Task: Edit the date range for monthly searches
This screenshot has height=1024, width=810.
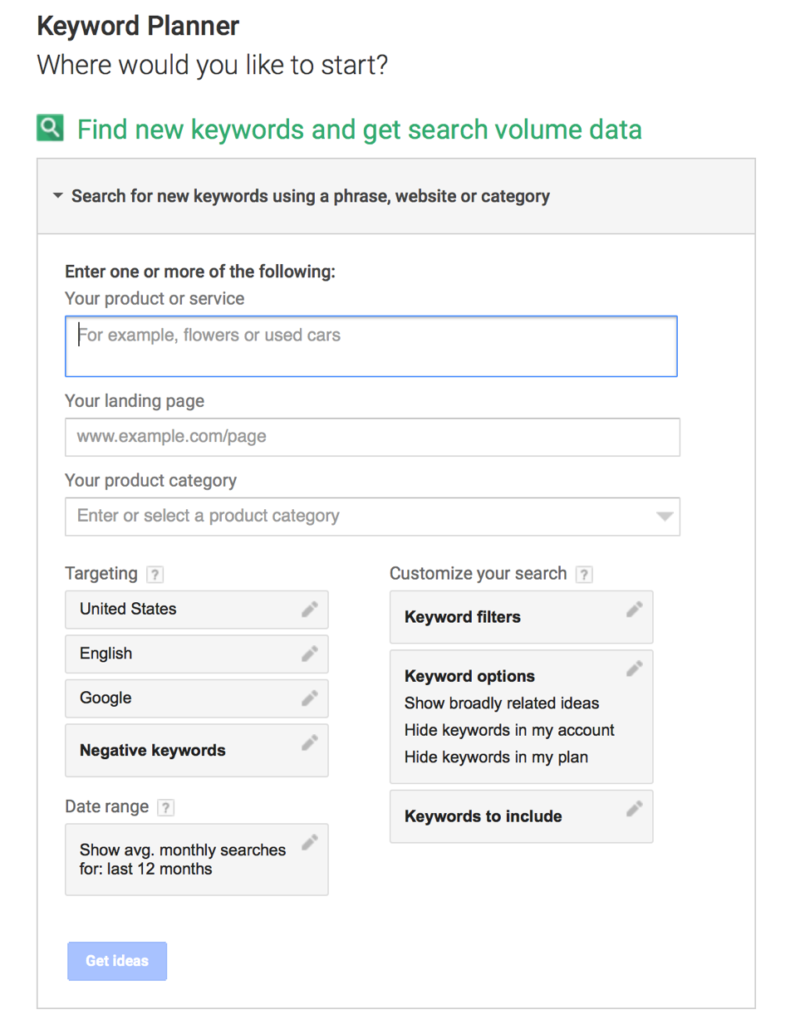Action: pyautogui.click(x=310, y=841)
